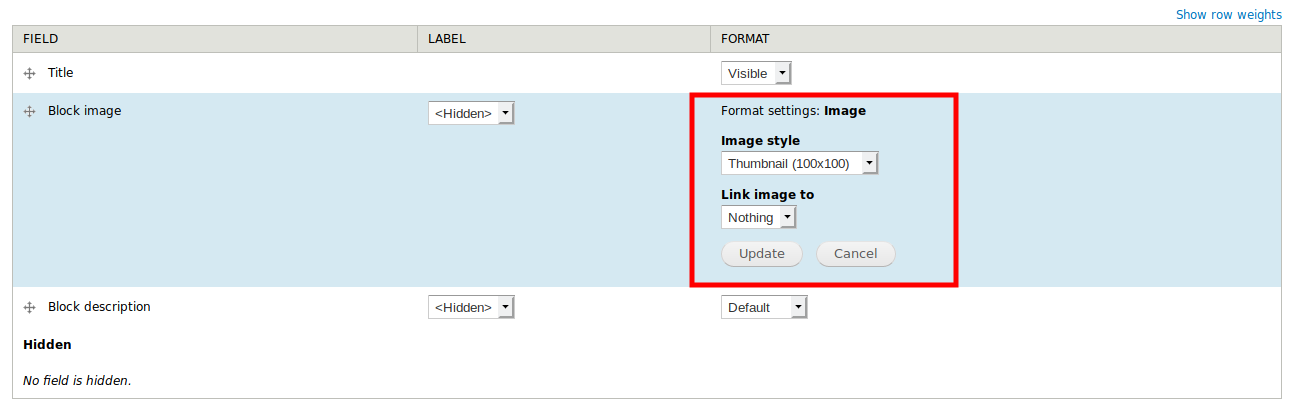Click the Update button
Viewport: 1290px width, 410px height.
click(x=762, y=254)
